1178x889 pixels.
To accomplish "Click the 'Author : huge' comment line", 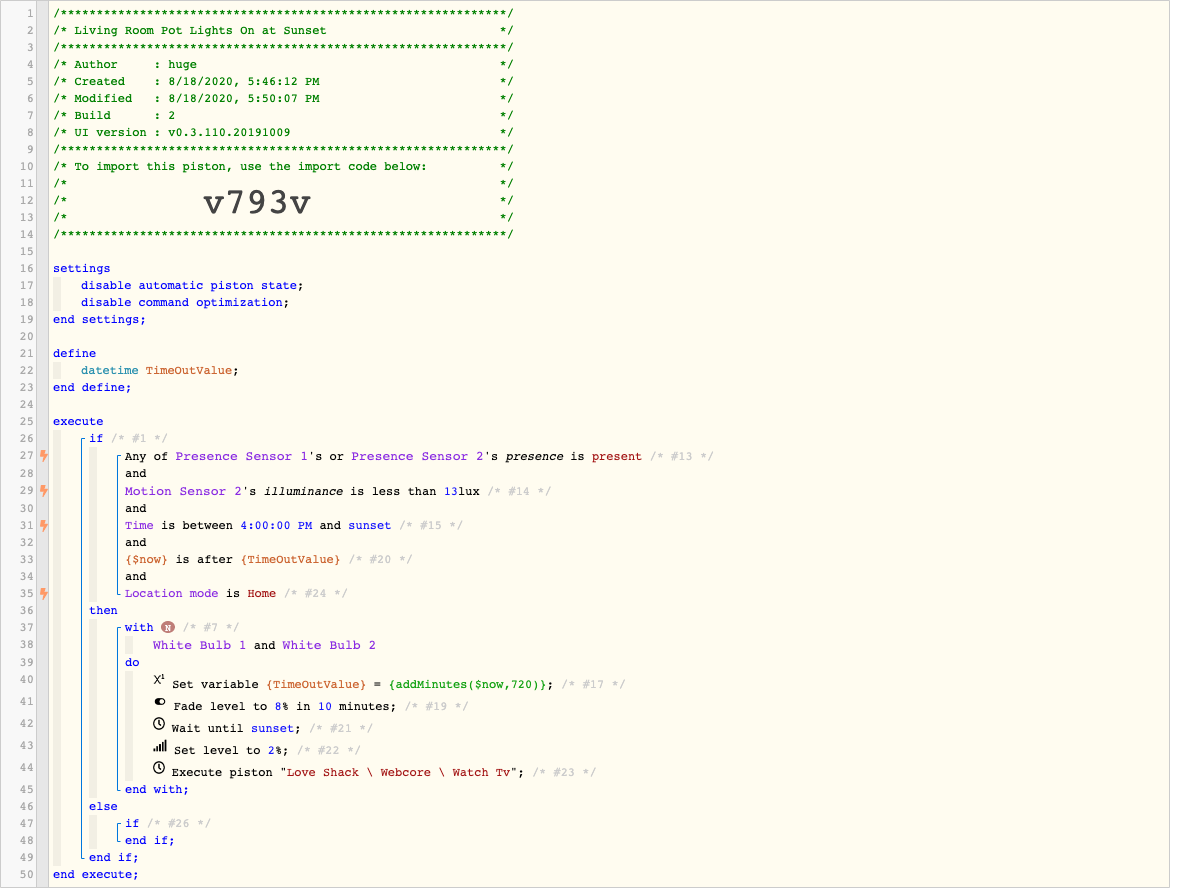I will (x=135, y=65).
